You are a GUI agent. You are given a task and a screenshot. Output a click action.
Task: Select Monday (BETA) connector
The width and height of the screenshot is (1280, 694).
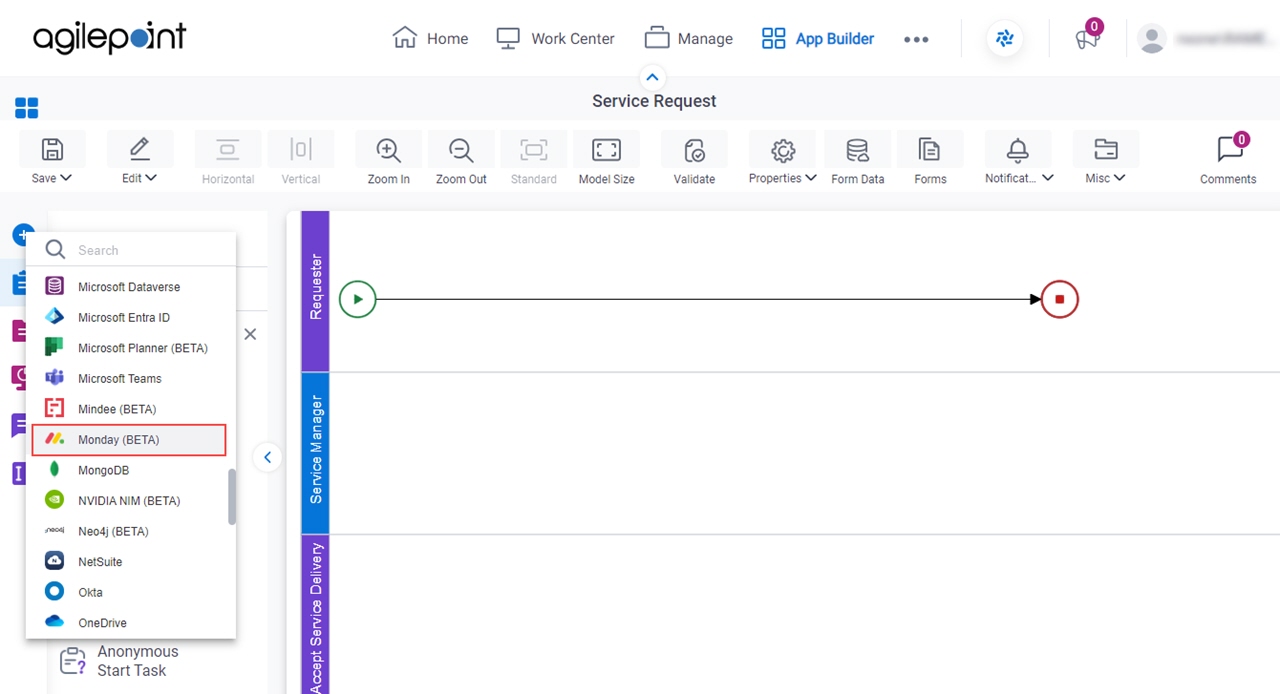[130, 440]
